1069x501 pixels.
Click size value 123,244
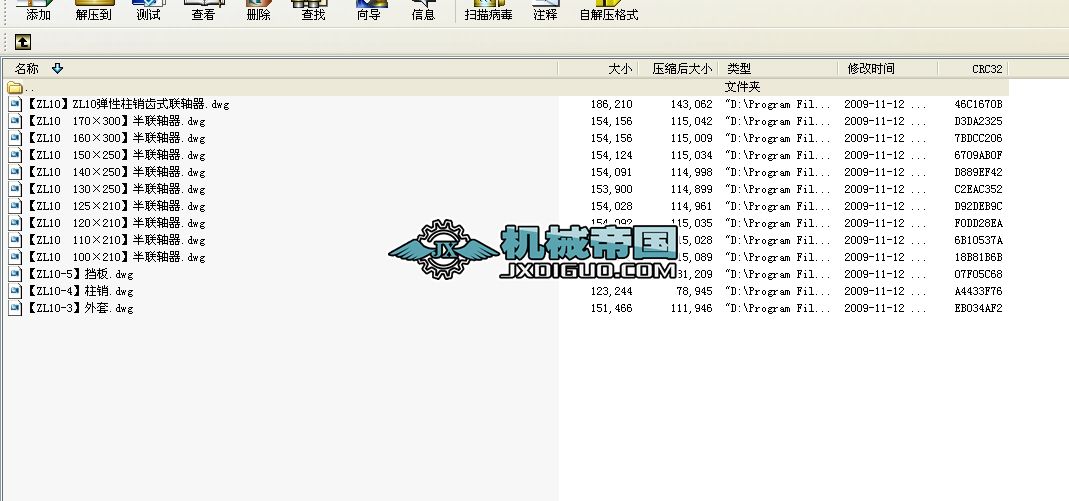[x=612, y=291]
